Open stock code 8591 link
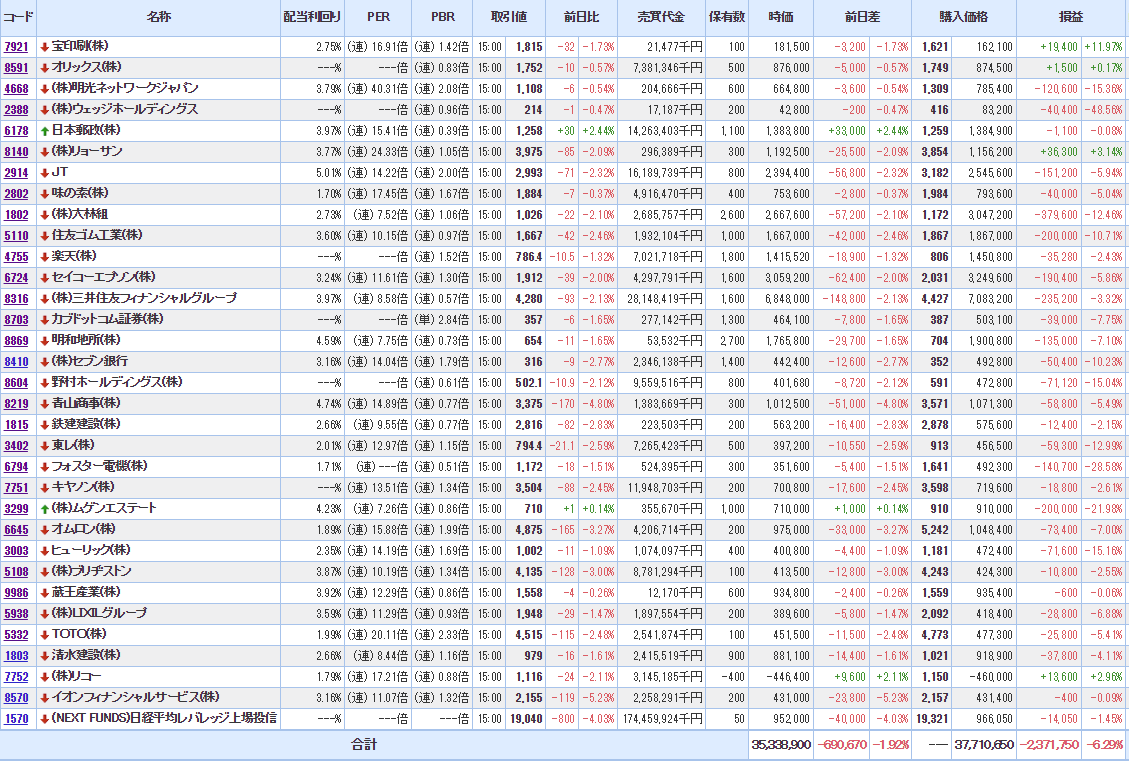This screenshot has height=761, width=1129. pyautogui.click(x=16, y=68)
